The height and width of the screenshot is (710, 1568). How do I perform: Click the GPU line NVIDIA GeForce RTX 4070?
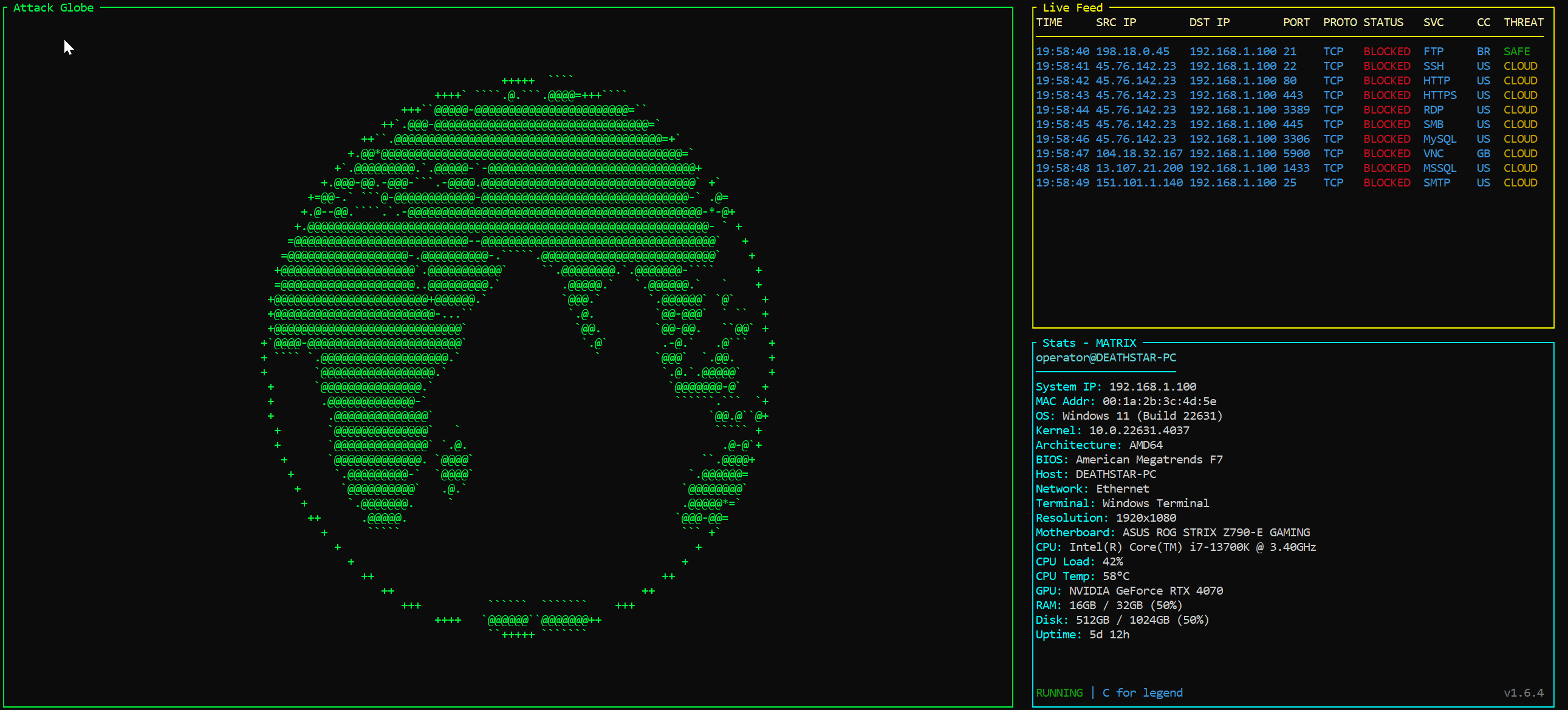point(1129,592)
